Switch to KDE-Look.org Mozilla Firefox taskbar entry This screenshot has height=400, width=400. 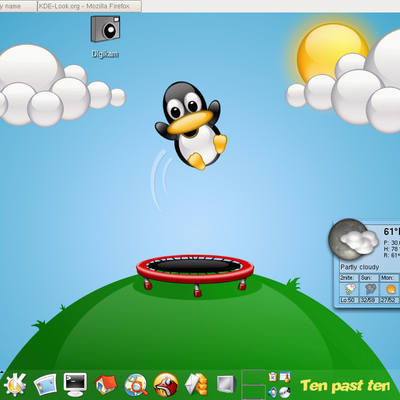coord(89,6)
